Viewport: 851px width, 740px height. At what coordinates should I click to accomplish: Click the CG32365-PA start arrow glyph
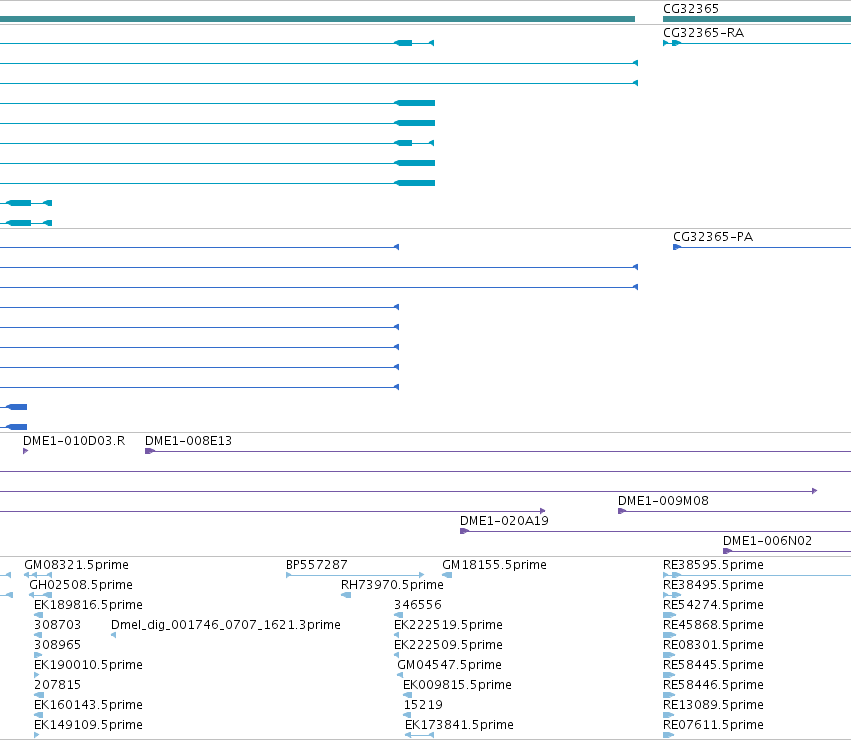click(x=677, y=247)
